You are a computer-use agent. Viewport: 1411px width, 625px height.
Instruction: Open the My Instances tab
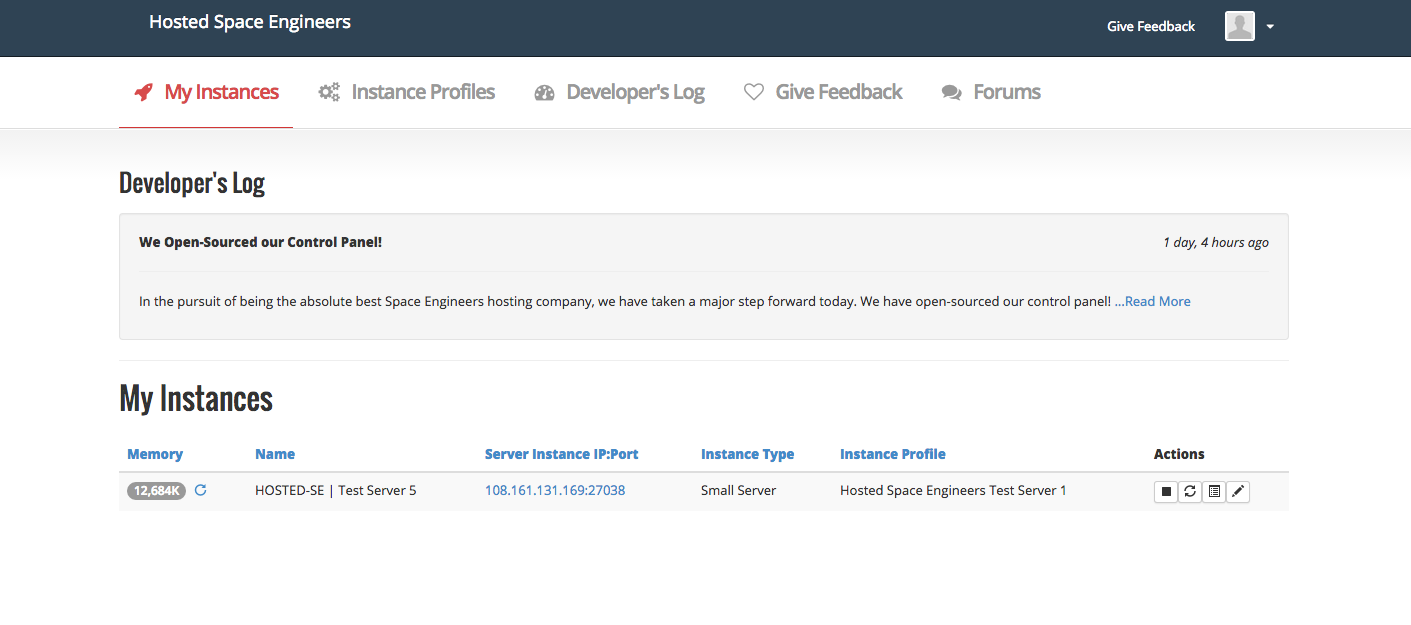(x=206, y=92)
